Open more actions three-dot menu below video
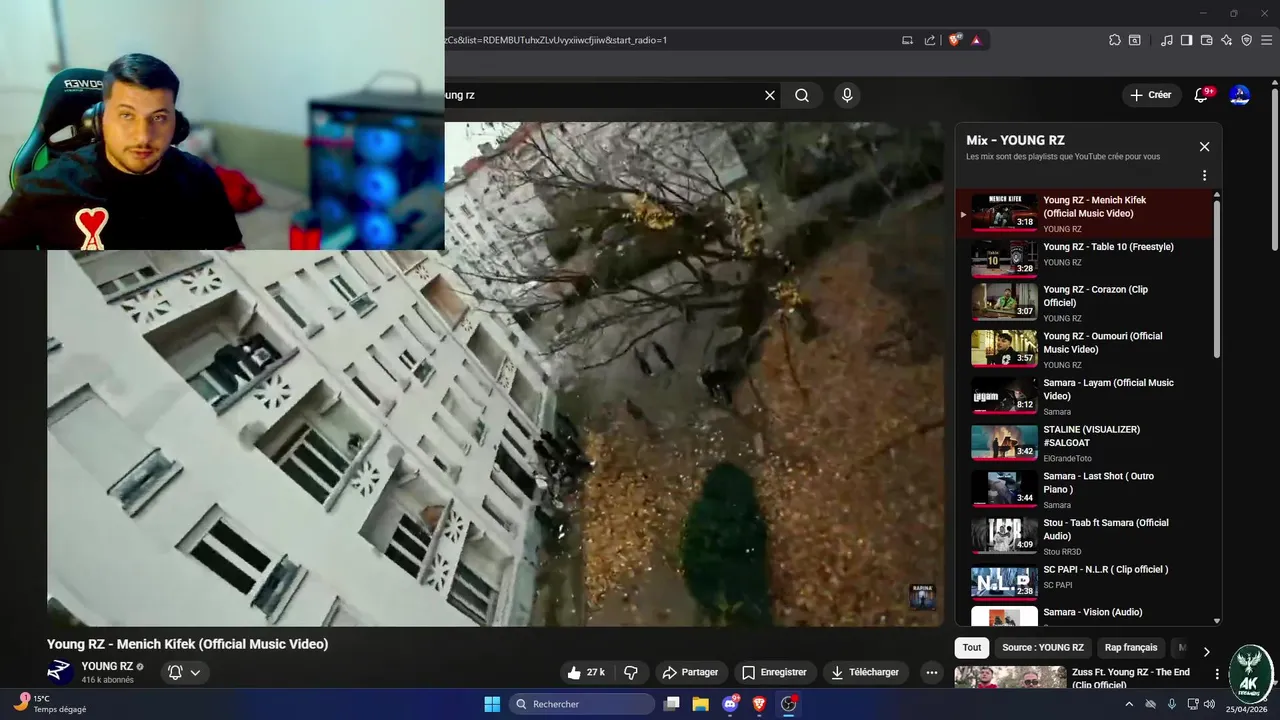Image resolution: width=1280 pixels, height=720 pixels. (932, 672)
